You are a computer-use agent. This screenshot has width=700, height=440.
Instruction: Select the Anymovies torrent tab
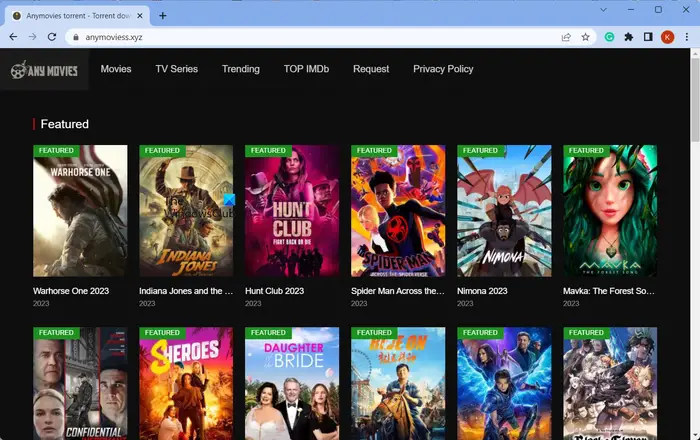pos(78,16)
